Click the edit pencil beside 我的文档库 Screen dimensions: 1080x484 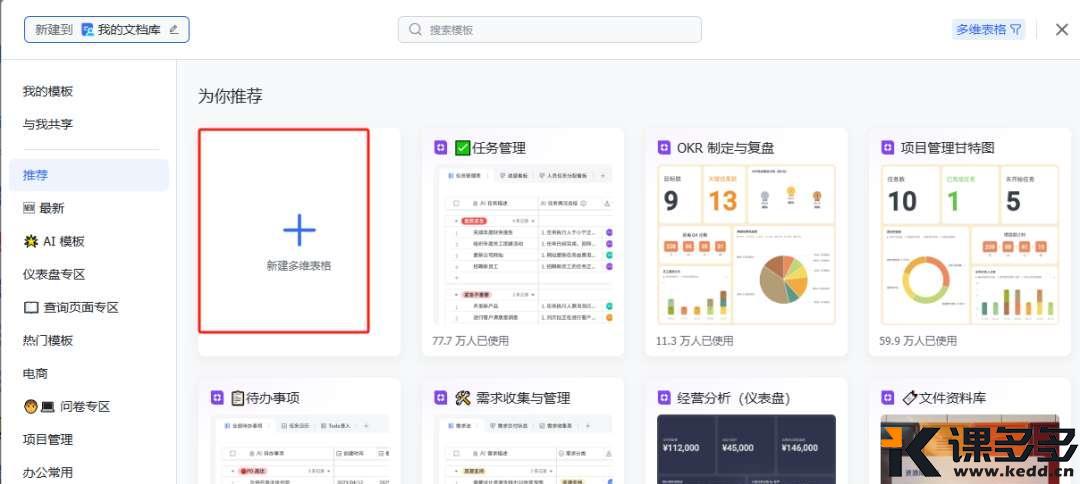[174, 30]
